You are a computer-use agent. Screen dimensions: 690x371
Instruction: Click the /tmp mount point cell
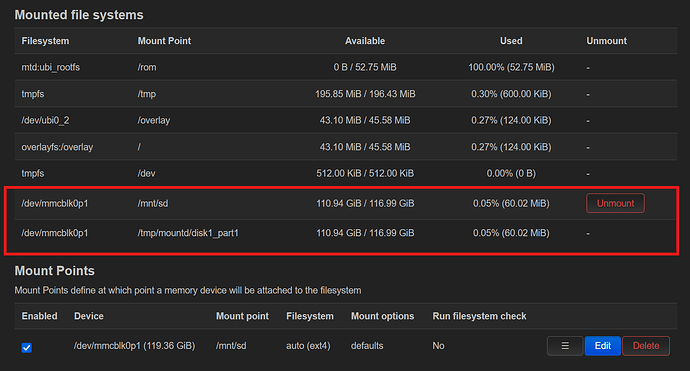147,94
